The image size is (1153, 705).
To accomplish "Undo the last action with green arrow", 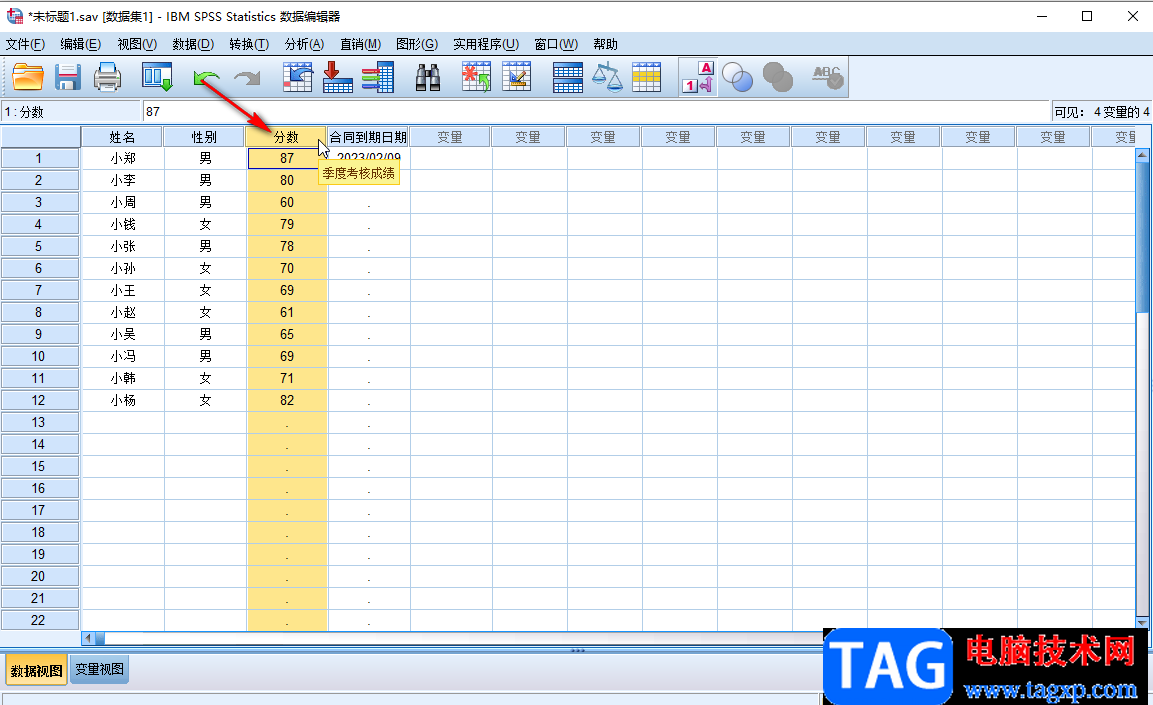I will coord(207,77).
